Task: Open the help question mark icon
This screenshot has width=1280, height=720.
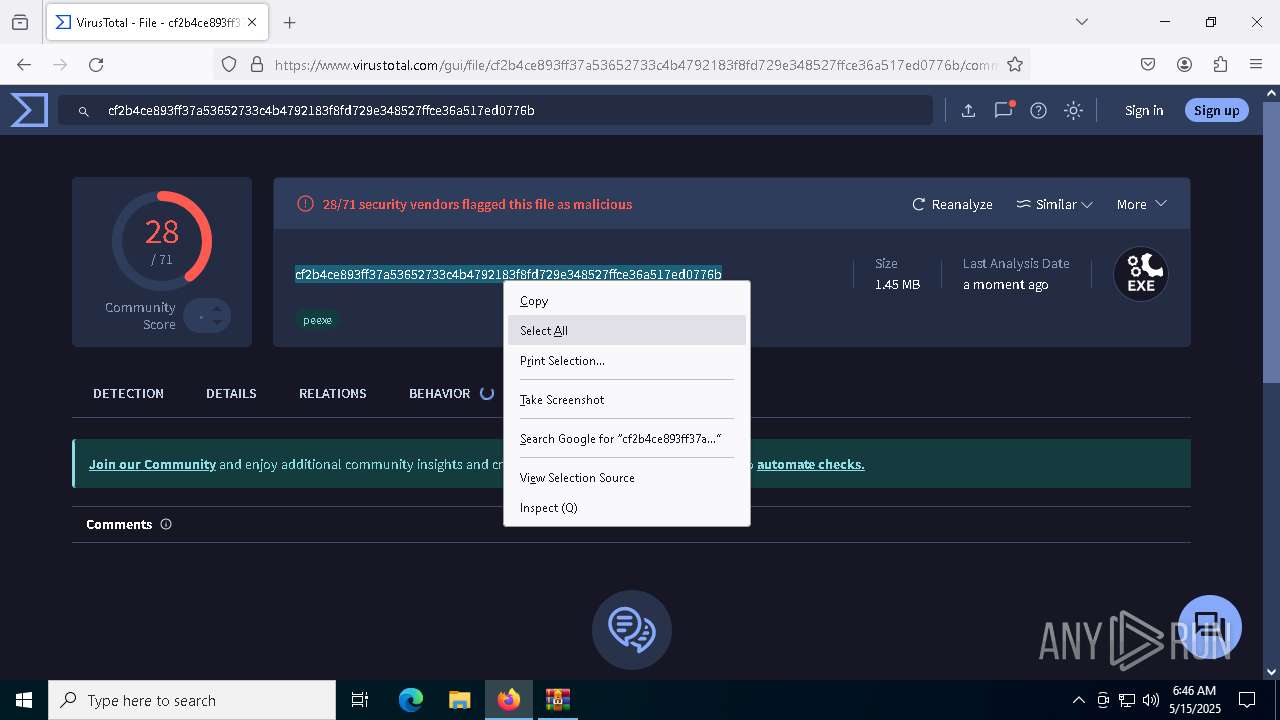Action: tap(1038, 111)
